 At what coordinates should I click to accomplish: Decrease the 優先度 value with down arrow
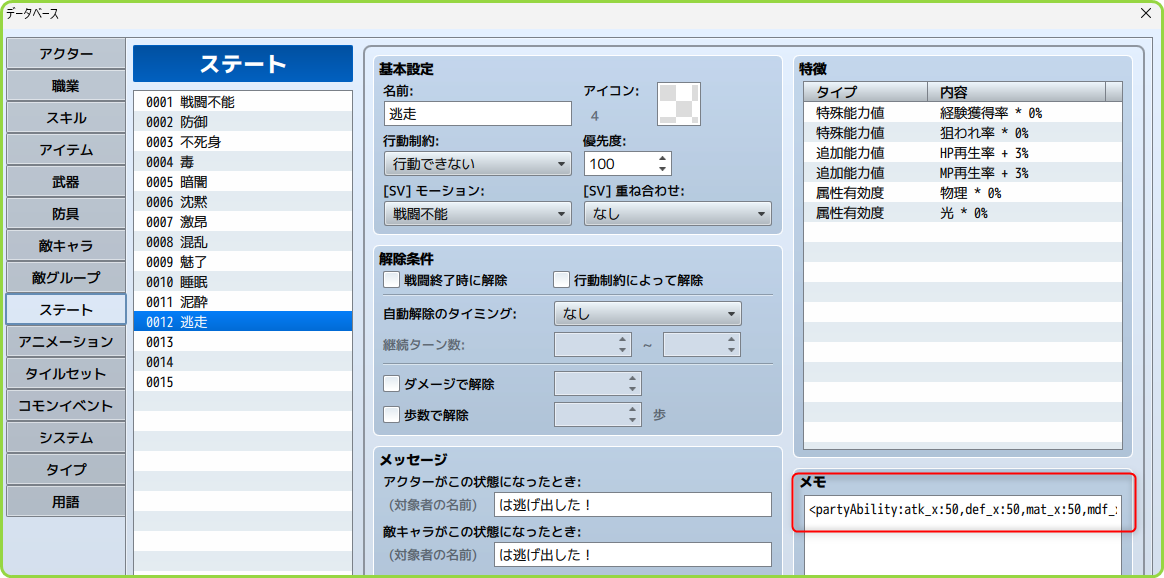click(x=664, y=169)
